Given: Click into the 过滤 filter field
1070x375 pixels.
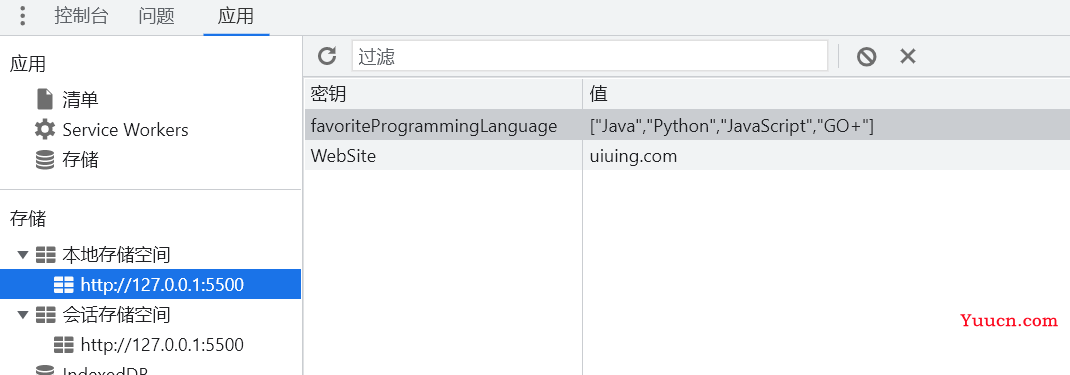Looking at the screenshot, I should (x=590, y=56).
